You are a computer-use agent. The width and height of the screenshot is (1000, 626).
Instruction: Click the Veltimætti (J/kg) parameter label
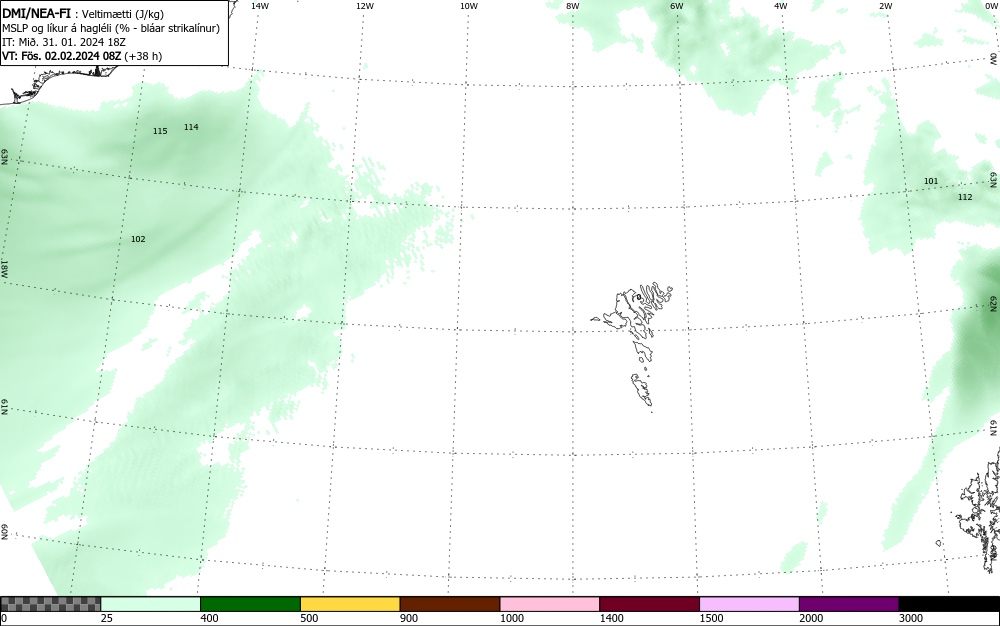tap(122, 14)
